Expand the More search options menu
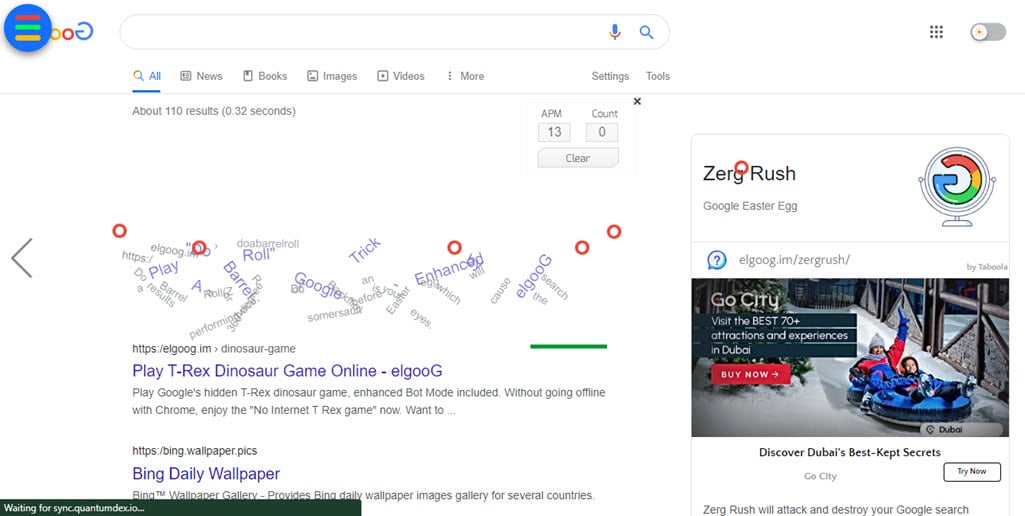Screen dimensions: 1025x516 click(465, 76)
